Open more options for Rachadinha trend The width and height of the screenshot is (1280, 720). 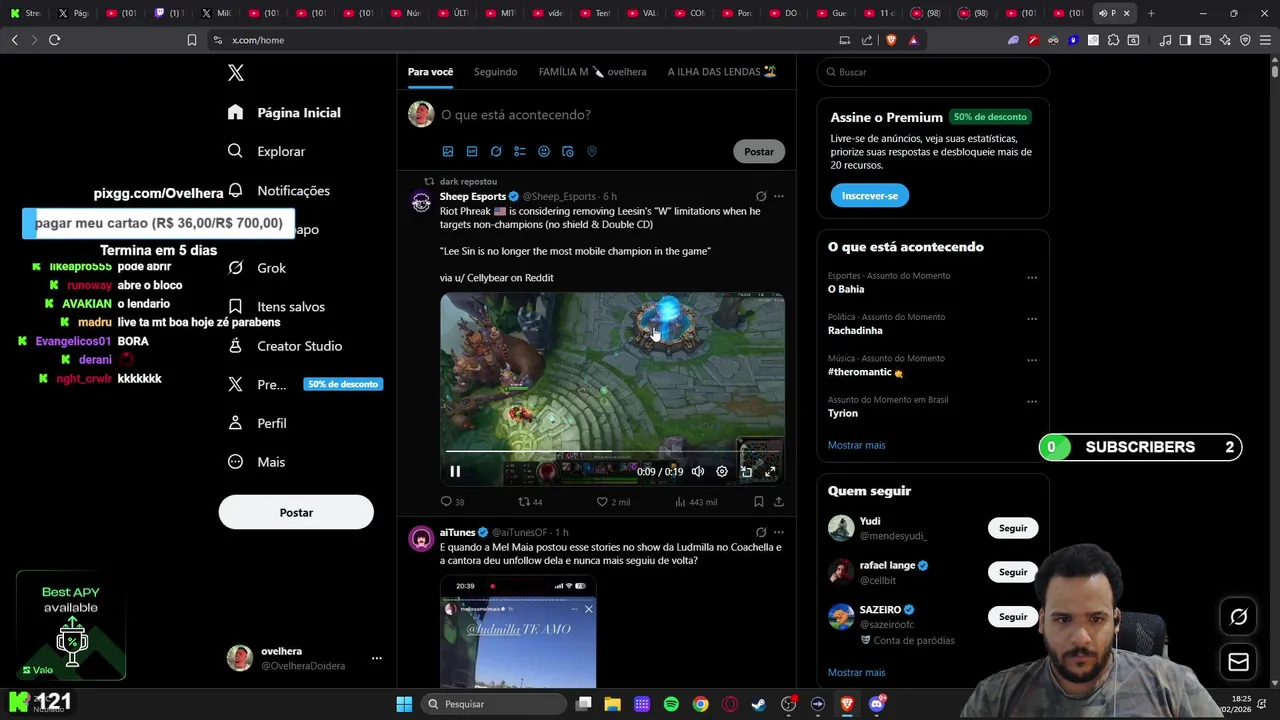pyautogui.click(x=1032, y=319)
